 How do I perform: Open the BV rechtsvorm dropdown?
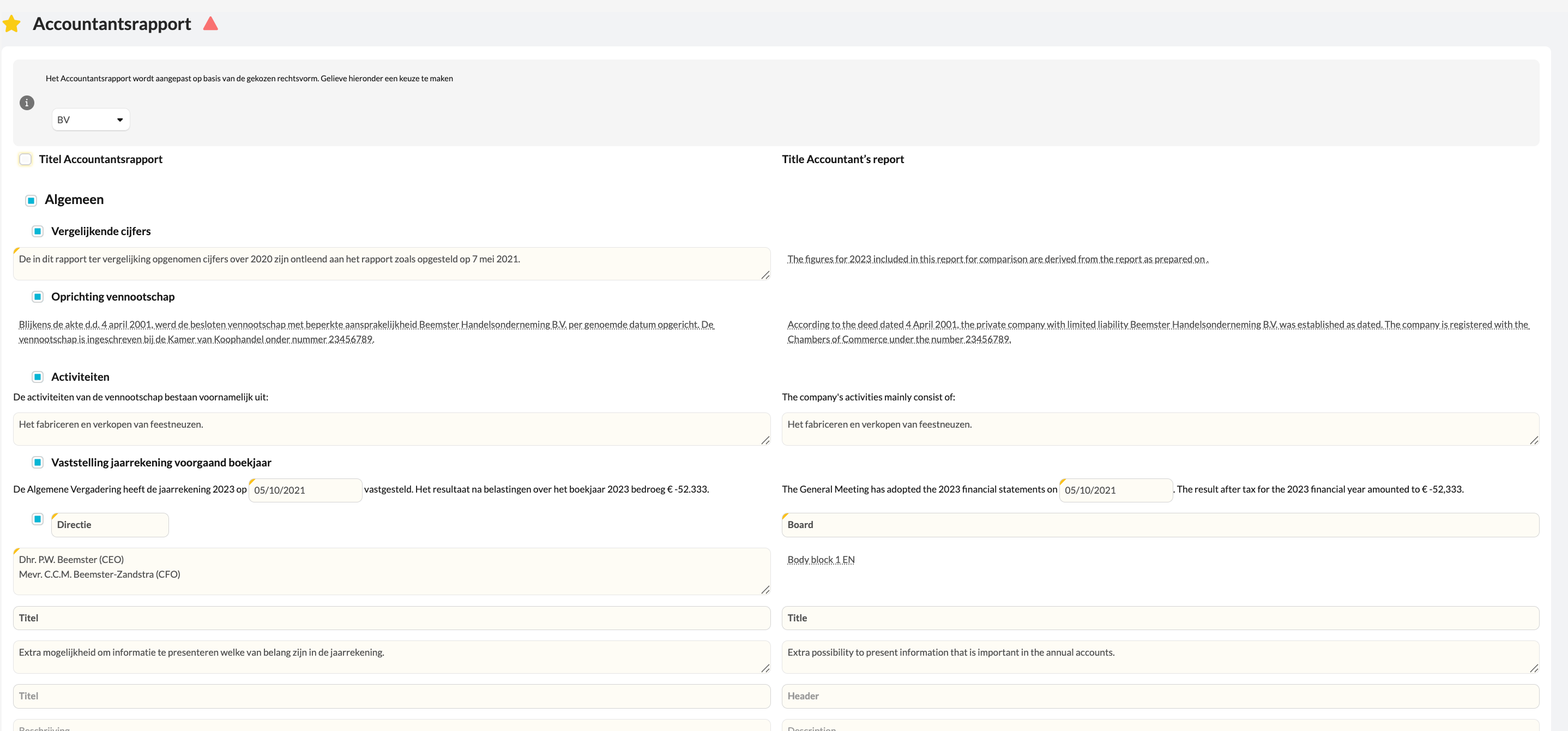point(91,119)
